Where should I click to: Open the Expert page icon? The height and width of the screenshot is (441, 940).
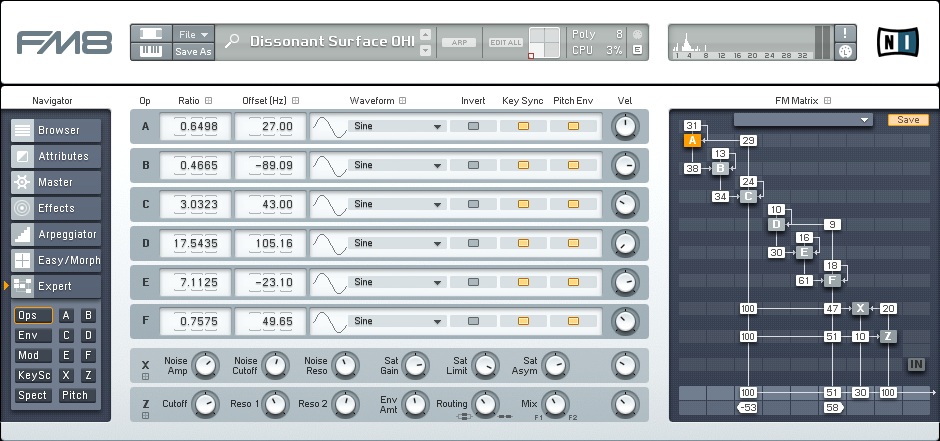(23, 286)
